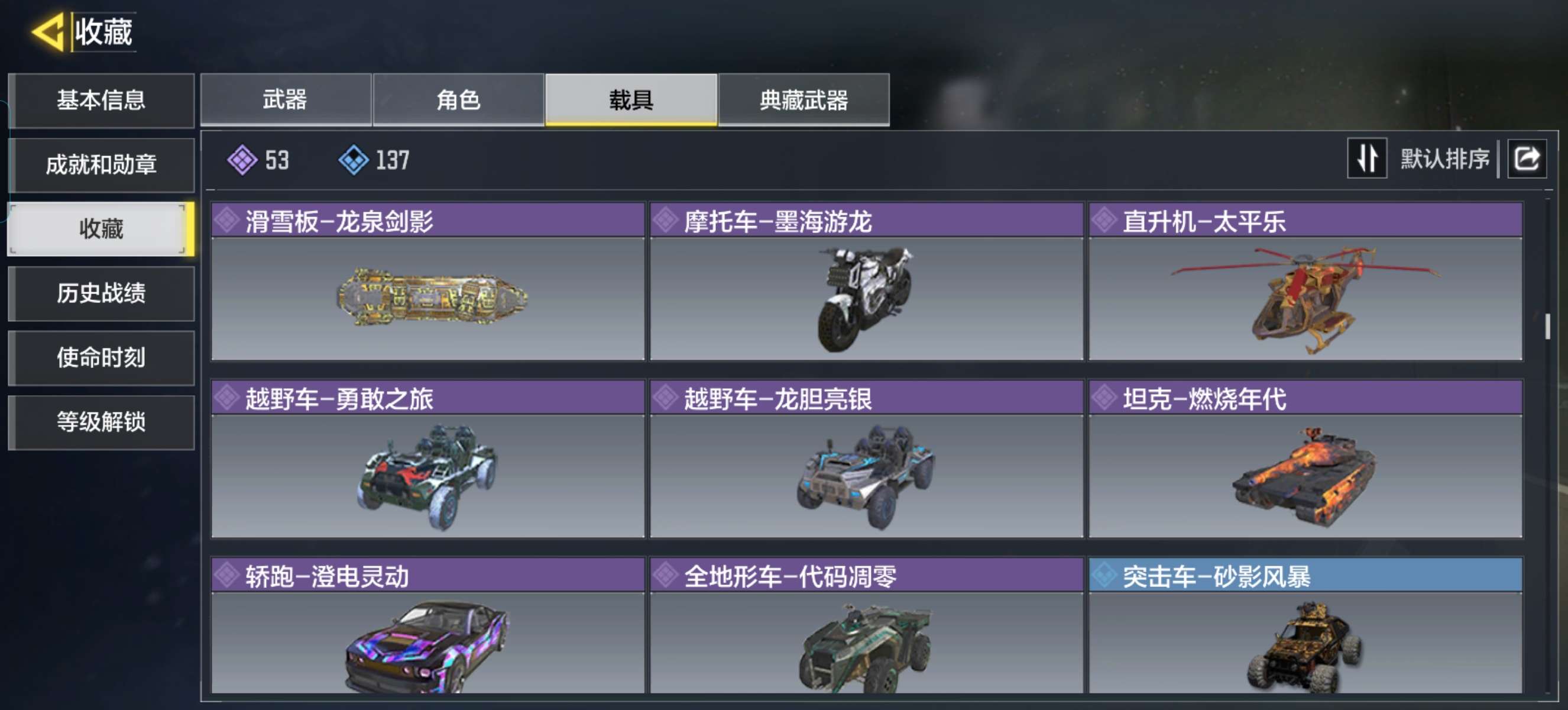The image size is (1568, 710).
Task: Switch to the 武器 tab
Action: point(286,100)
